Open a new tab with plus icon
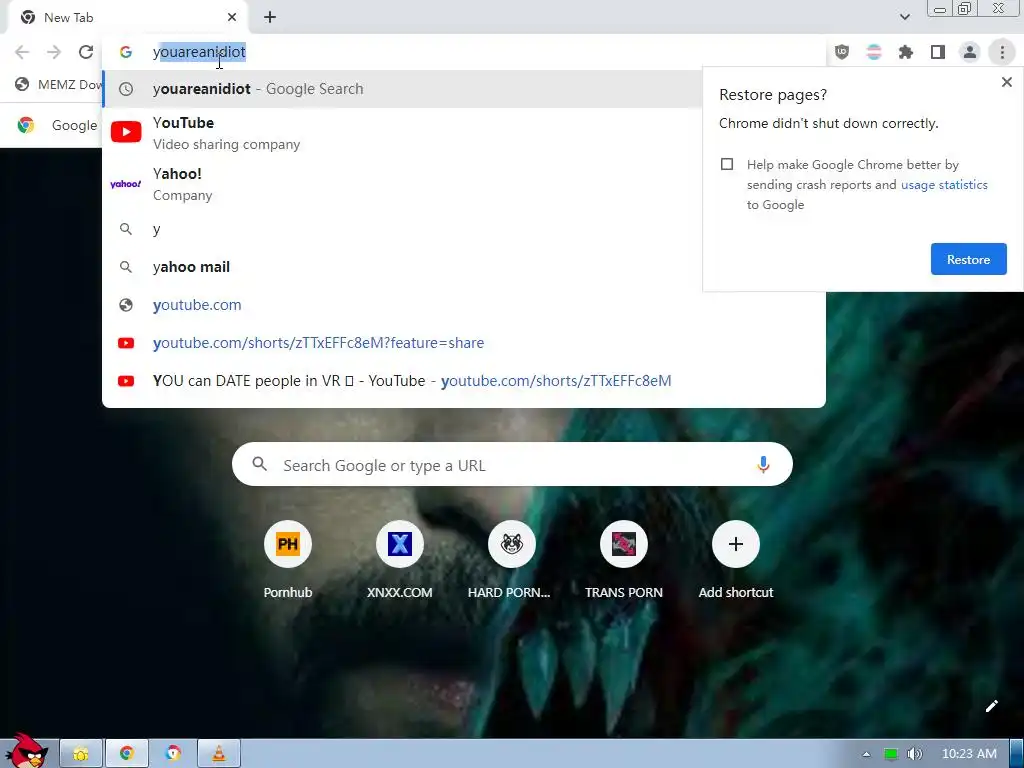This screenshot has width=1024, height=768. point(270,17)
